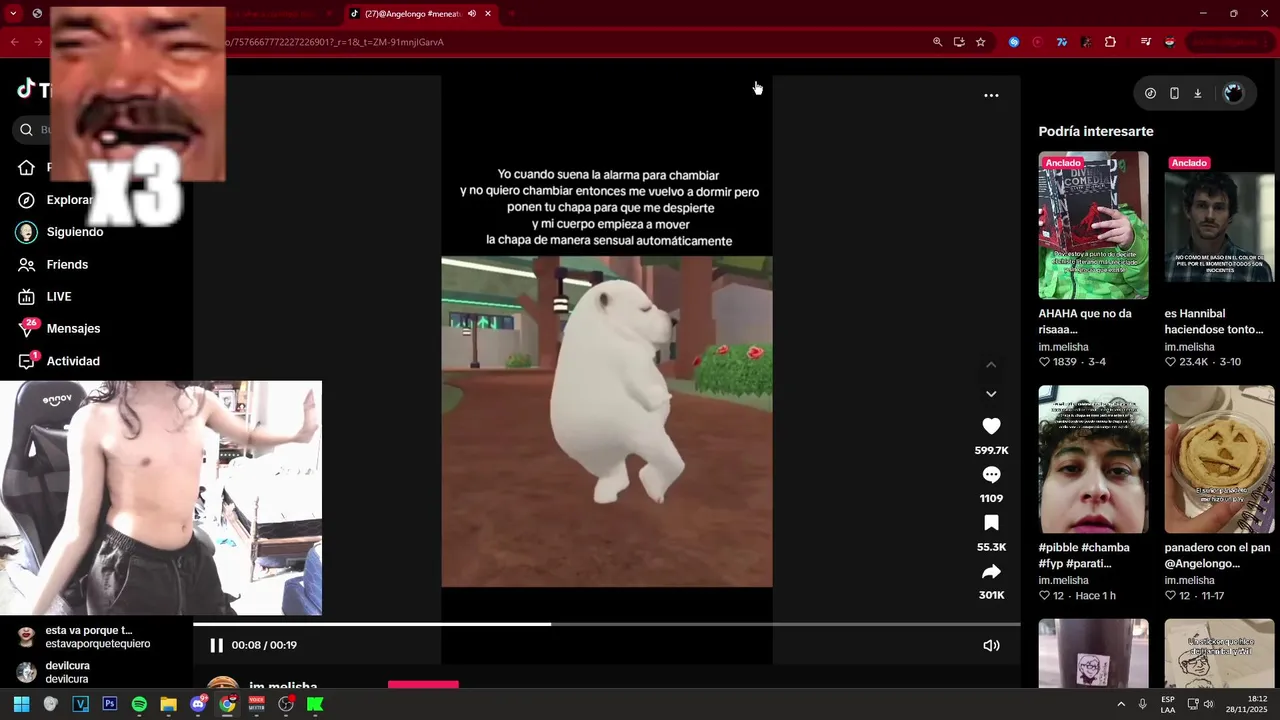Close the Angelongo TikTok browser tab

click(488, 14)
